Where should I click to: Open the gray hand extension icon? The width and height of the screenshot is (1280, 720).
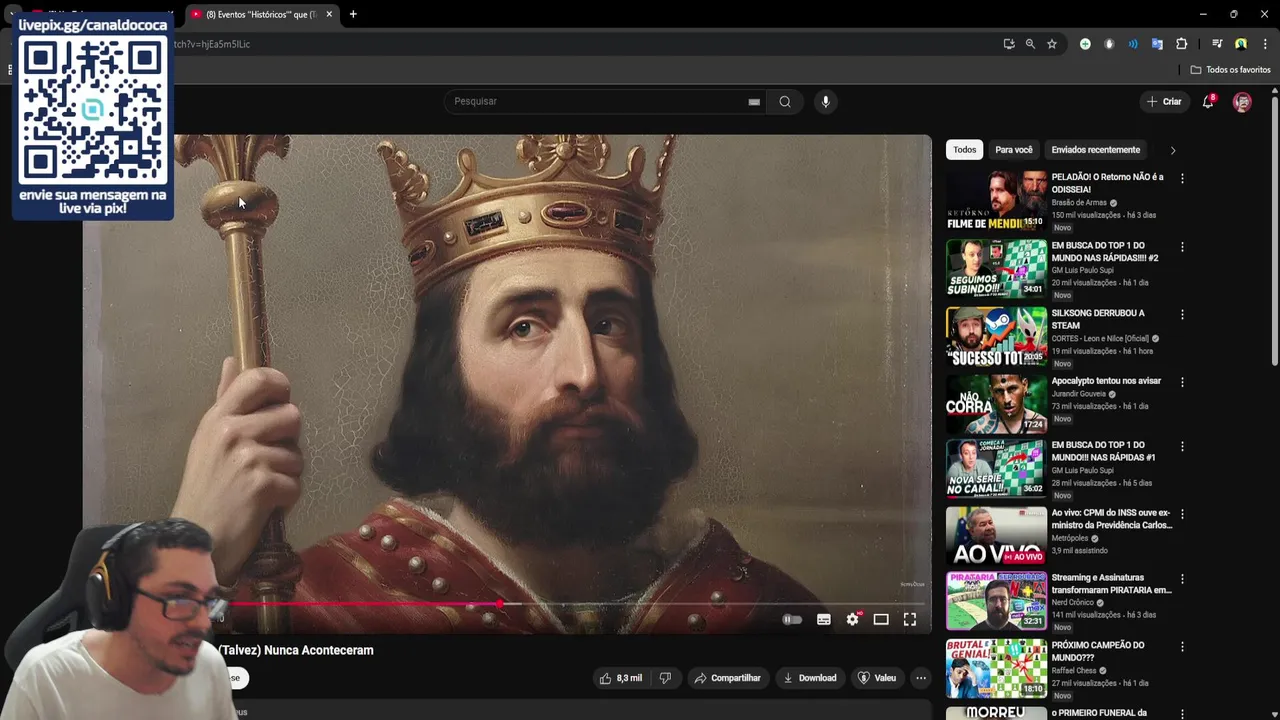click(1109, 44)
